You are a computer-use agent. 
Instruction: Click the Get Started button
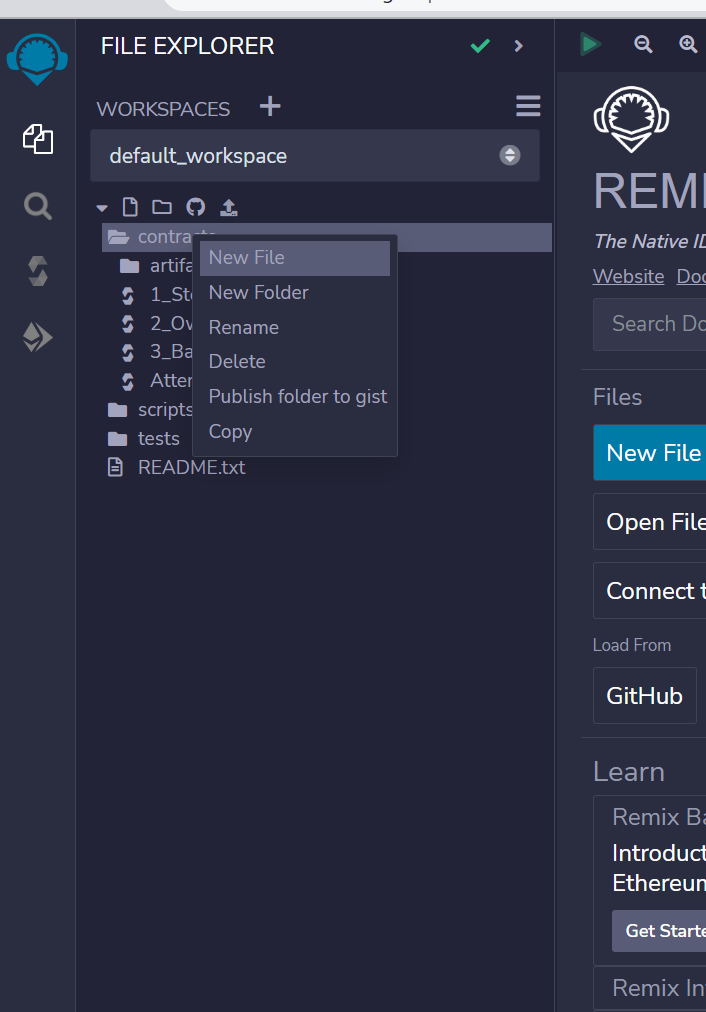(x=659, y=931)
